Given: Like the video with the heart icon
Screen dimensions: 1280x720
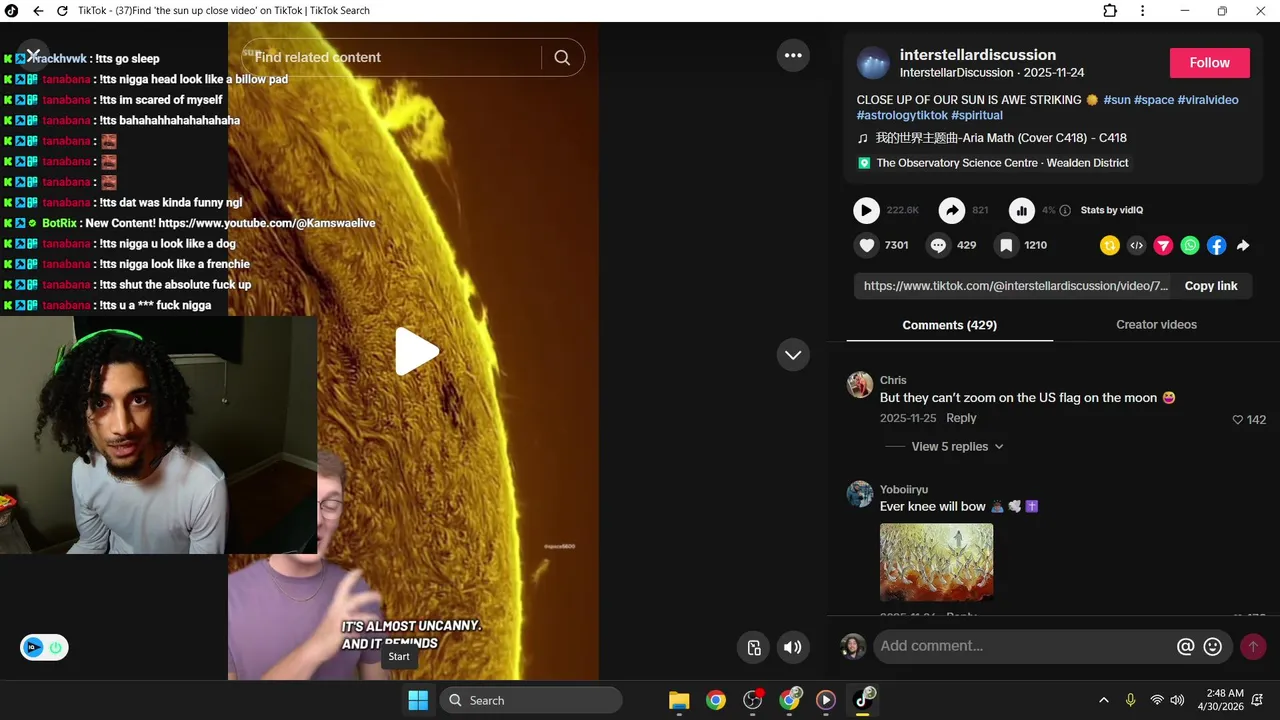Looking at the screenshot, I should pyautogui.click(x=867, y=245).
